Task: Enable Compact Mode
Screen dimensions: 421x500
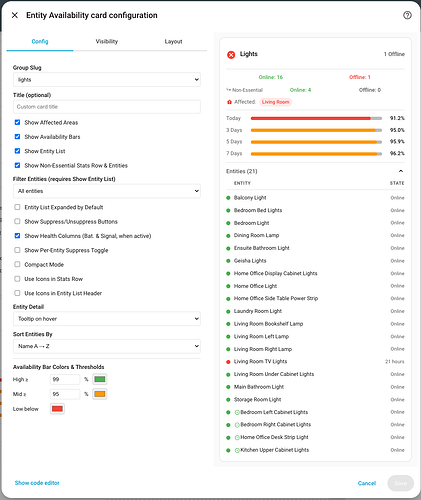Action: 17,264
